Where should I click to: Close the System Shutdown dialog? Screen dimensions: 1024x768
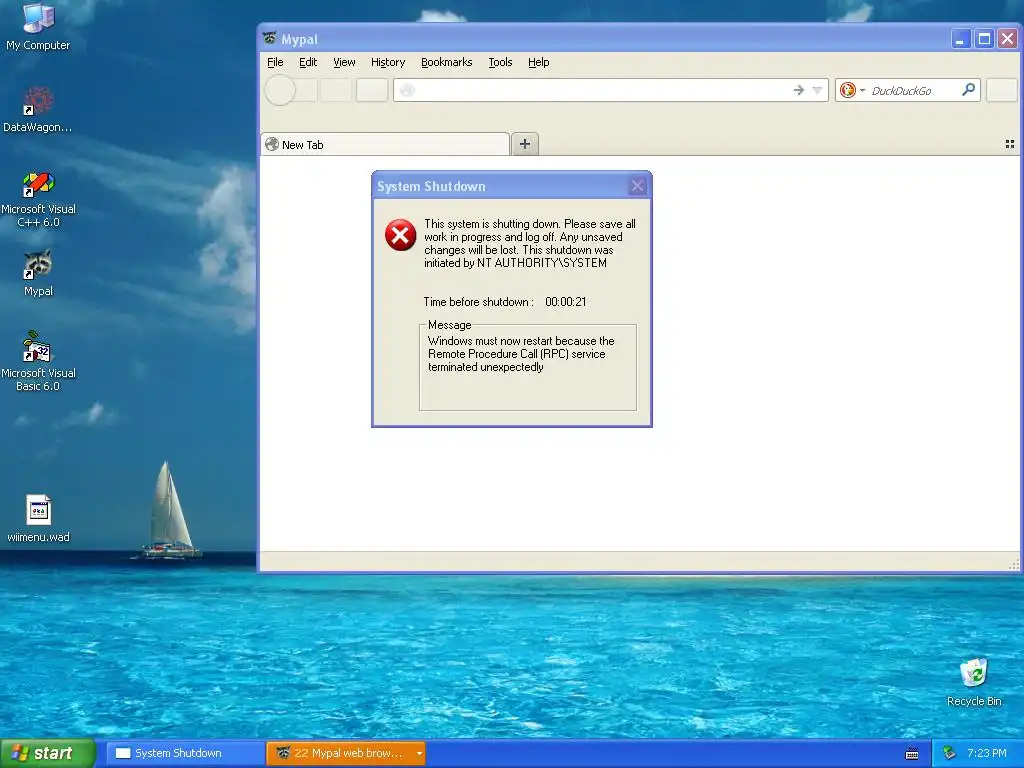pos(637,186)
